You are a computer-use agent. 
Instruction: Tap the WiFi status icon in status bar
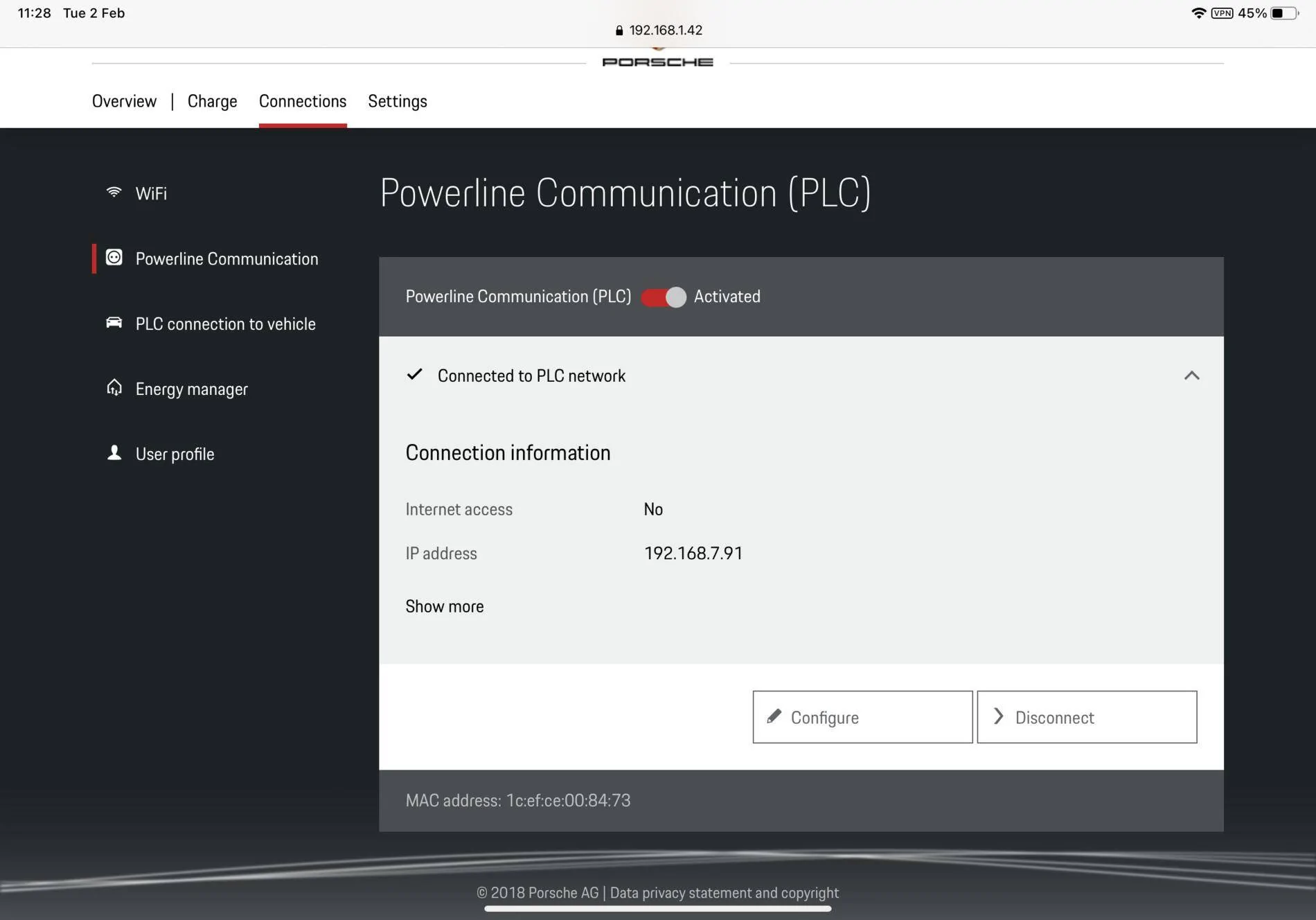pos(1198,13)
